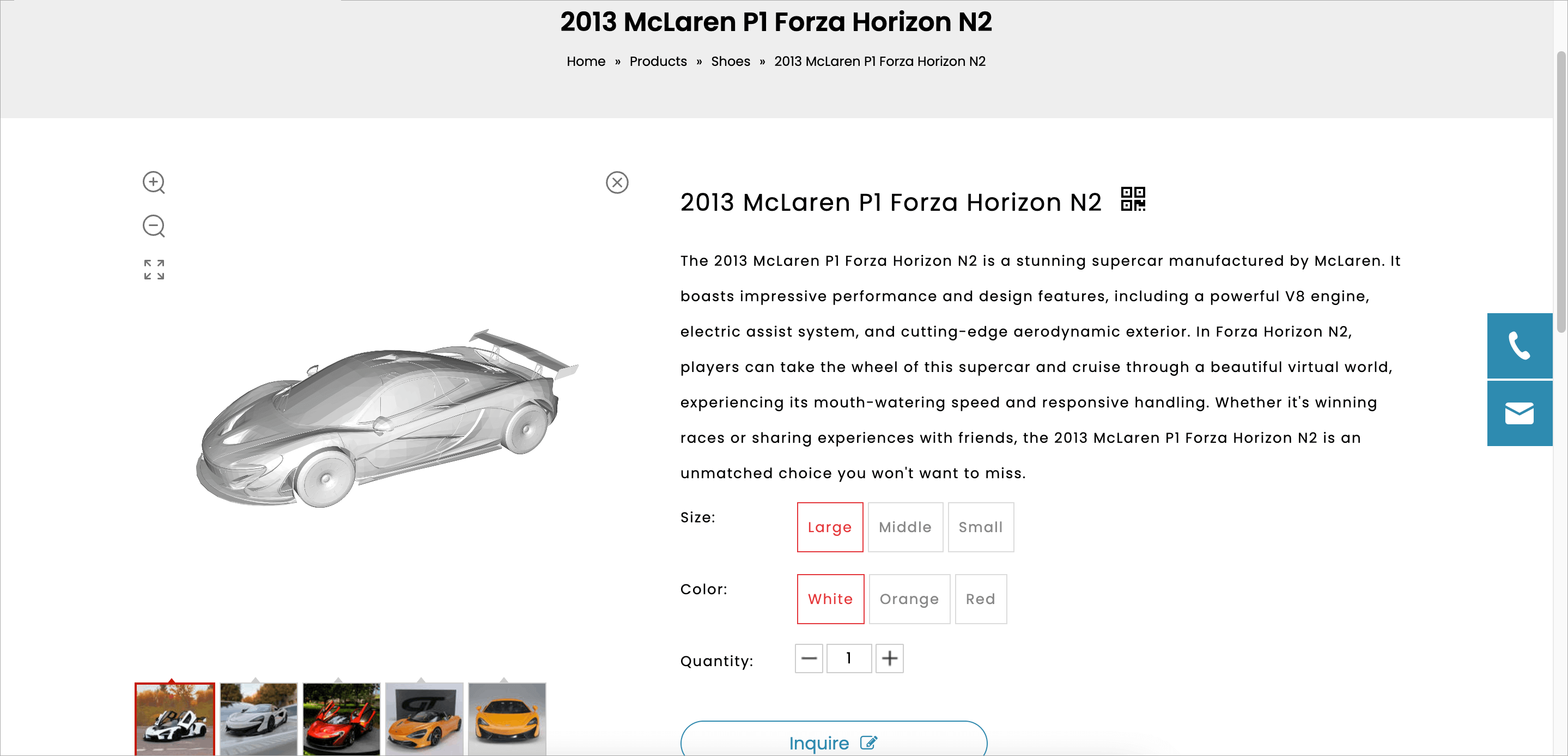1568x756 pixels.
Task: Open the Shoes breadcrumb category
Action: 730,62
